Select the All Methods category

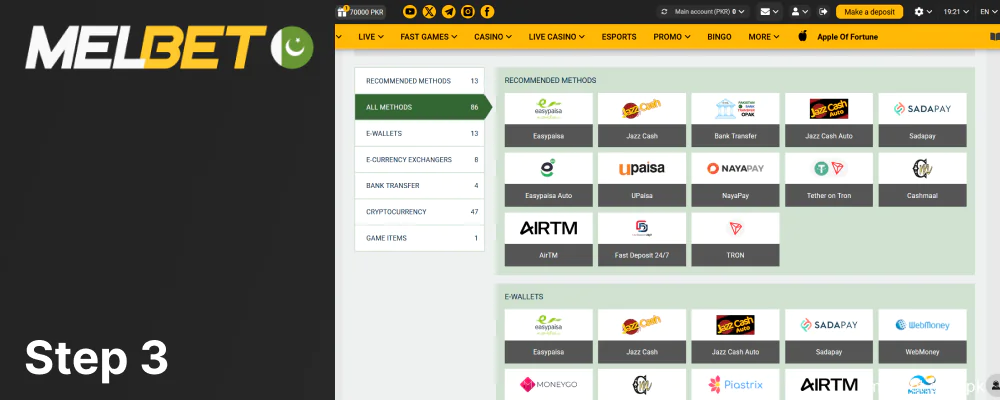(x=423, y=107)
